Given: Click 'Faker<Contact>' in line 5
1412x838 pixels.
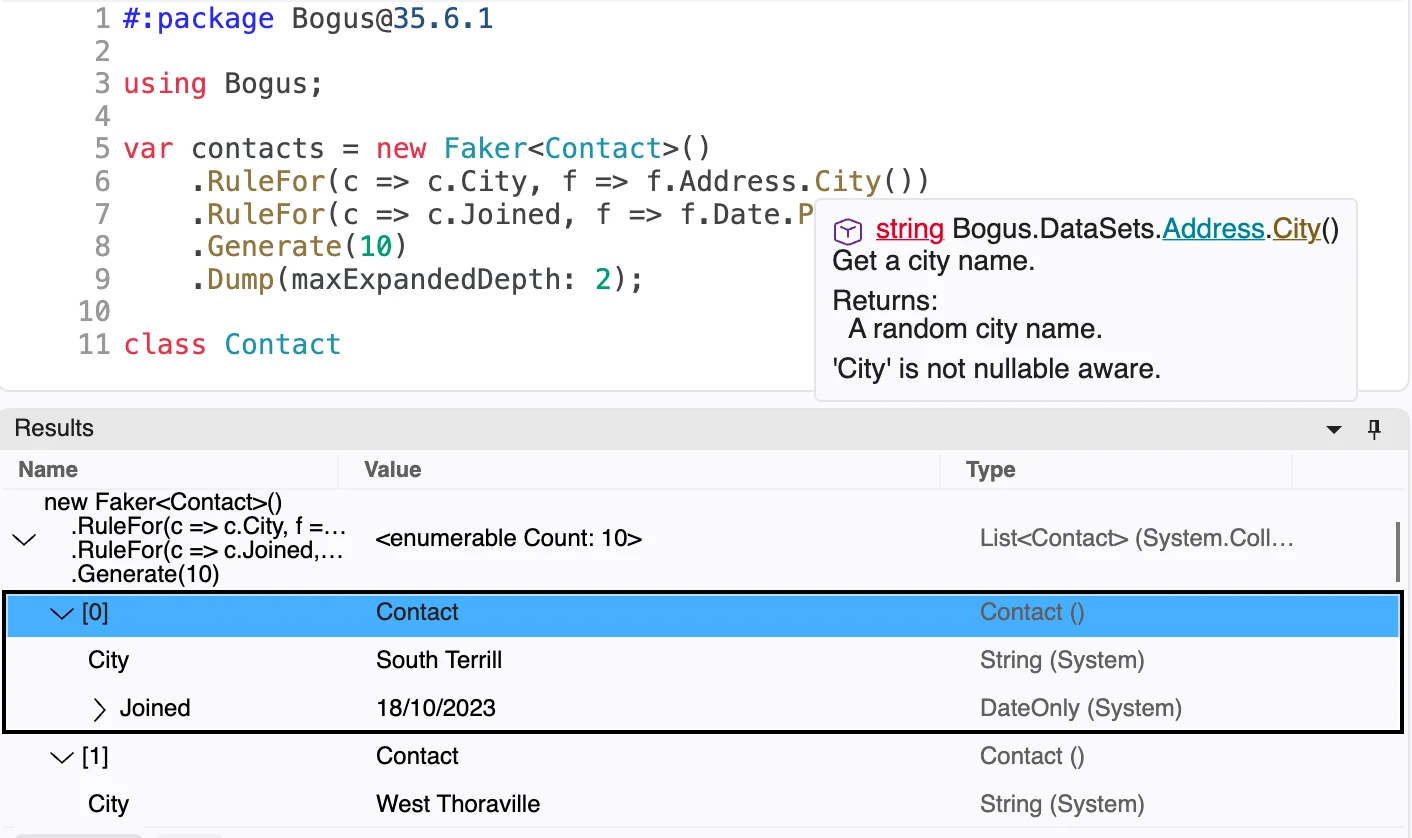Looking at the screenshot, I should coord(561,149).
